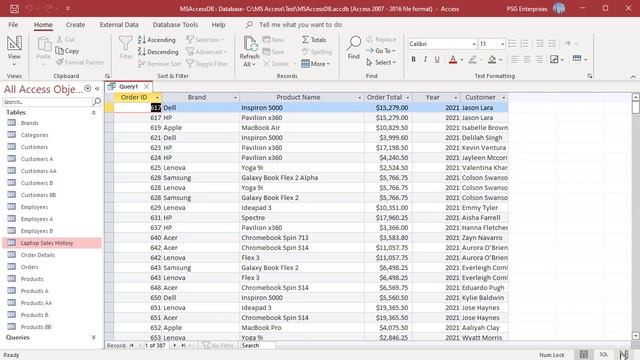Collapse the ribbon
This screenshot has width=640, height=360.
[633, 76]
